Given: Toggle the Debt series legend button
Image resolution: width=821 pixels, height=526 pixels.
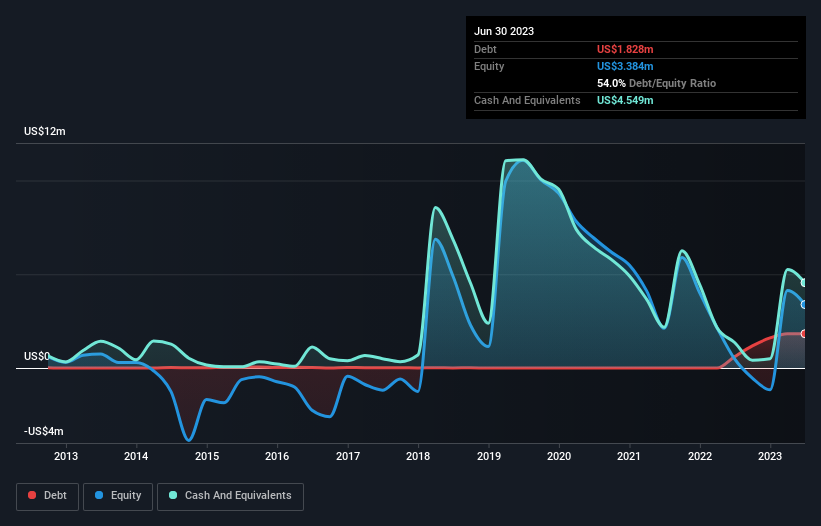Looking at the screenshot, I should click(48, 496).
